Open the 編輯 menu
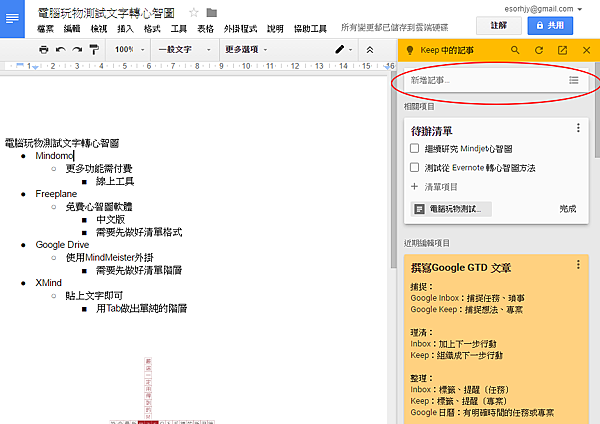600x424 pixels. coord(72,29)
